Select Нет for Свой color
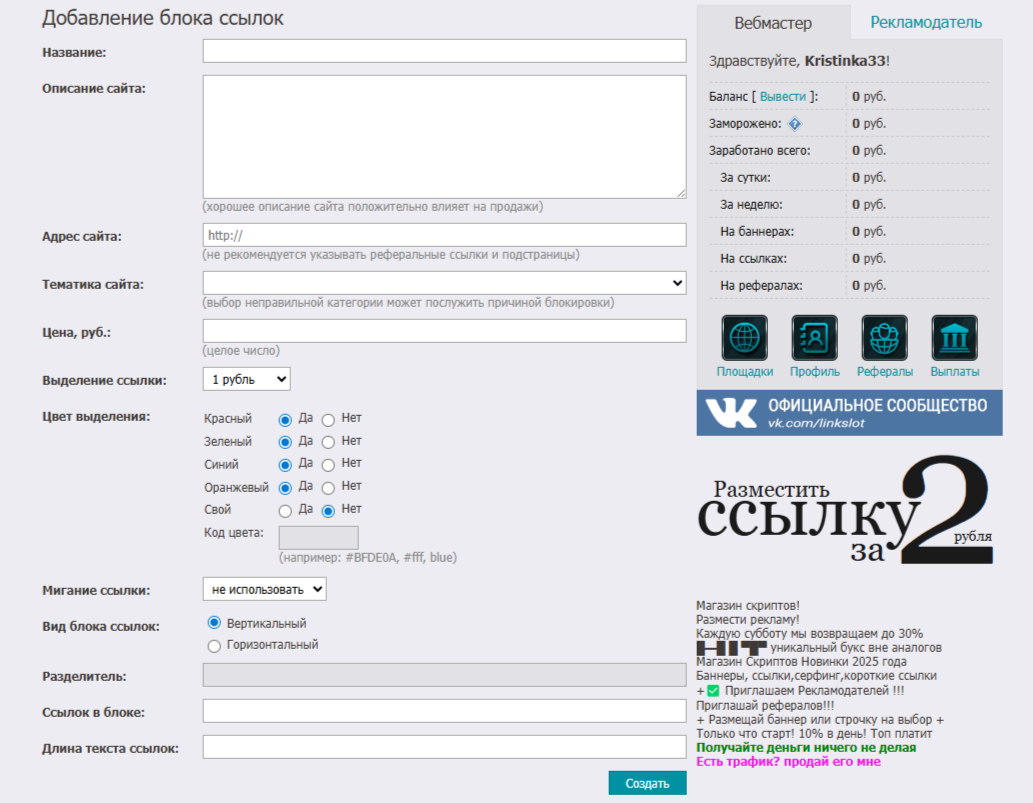The width and height of the screenshot is (1033, 803). click(328, 511)
